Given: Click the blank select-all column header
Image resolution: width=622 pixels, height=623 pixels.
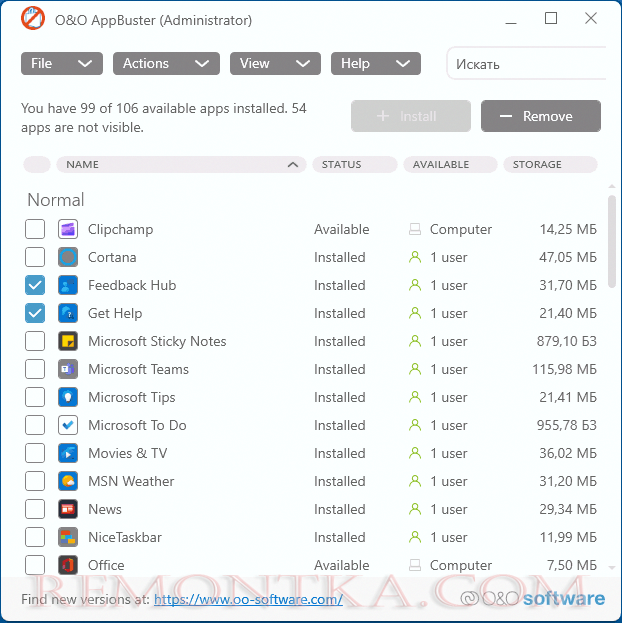Looking at the screenshot, I should tap(37, 164).
